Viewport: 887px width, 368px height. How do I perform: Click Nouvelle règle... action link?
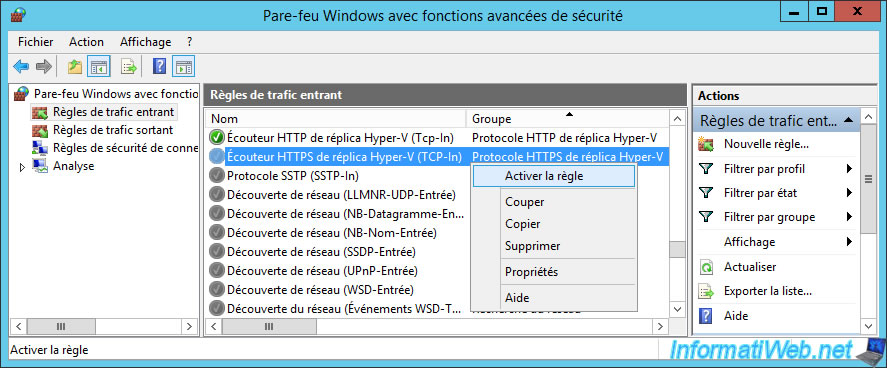pyautogui.click(x=766, y=144)
